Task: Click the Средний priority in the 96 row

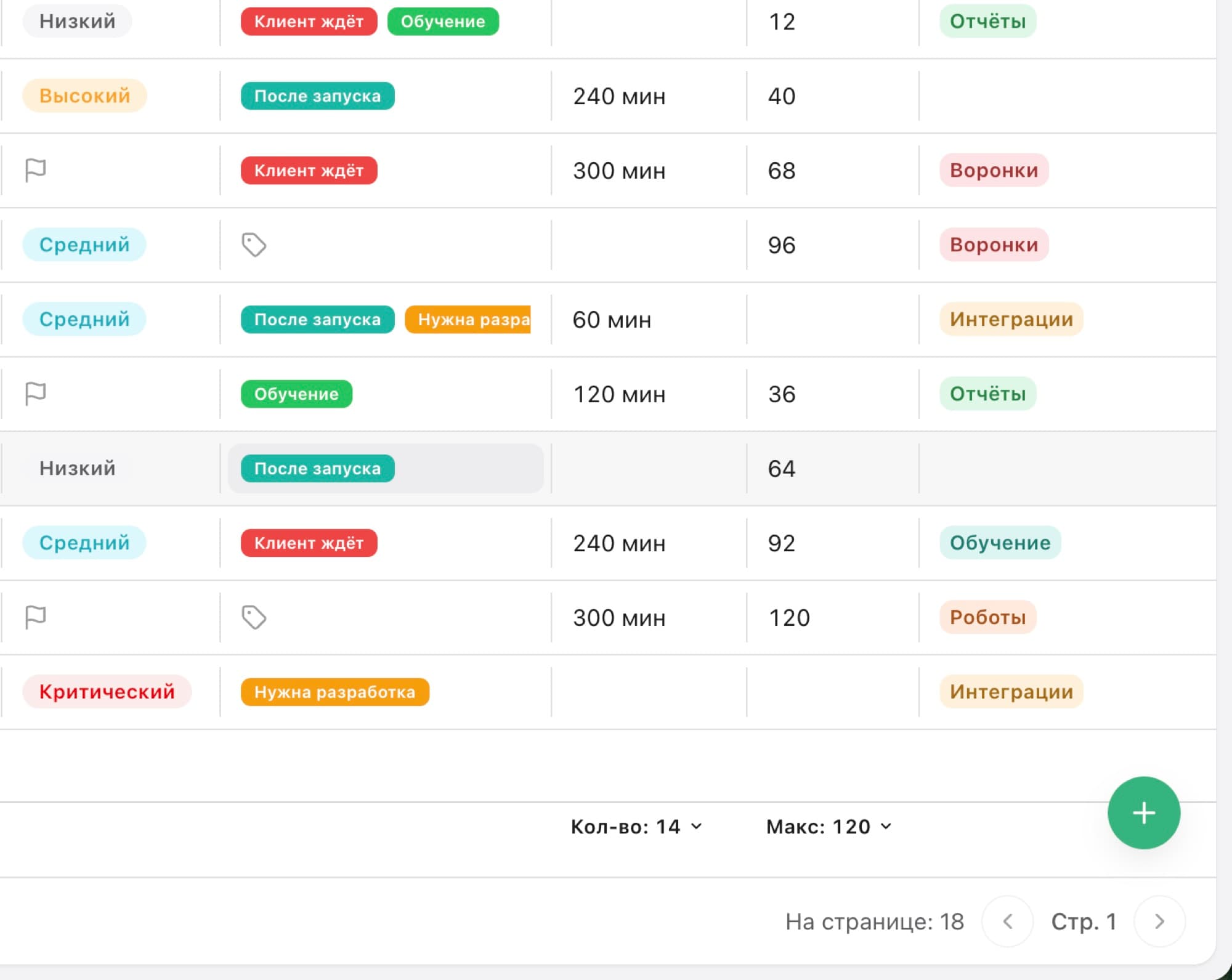Action: click(84, 245)
